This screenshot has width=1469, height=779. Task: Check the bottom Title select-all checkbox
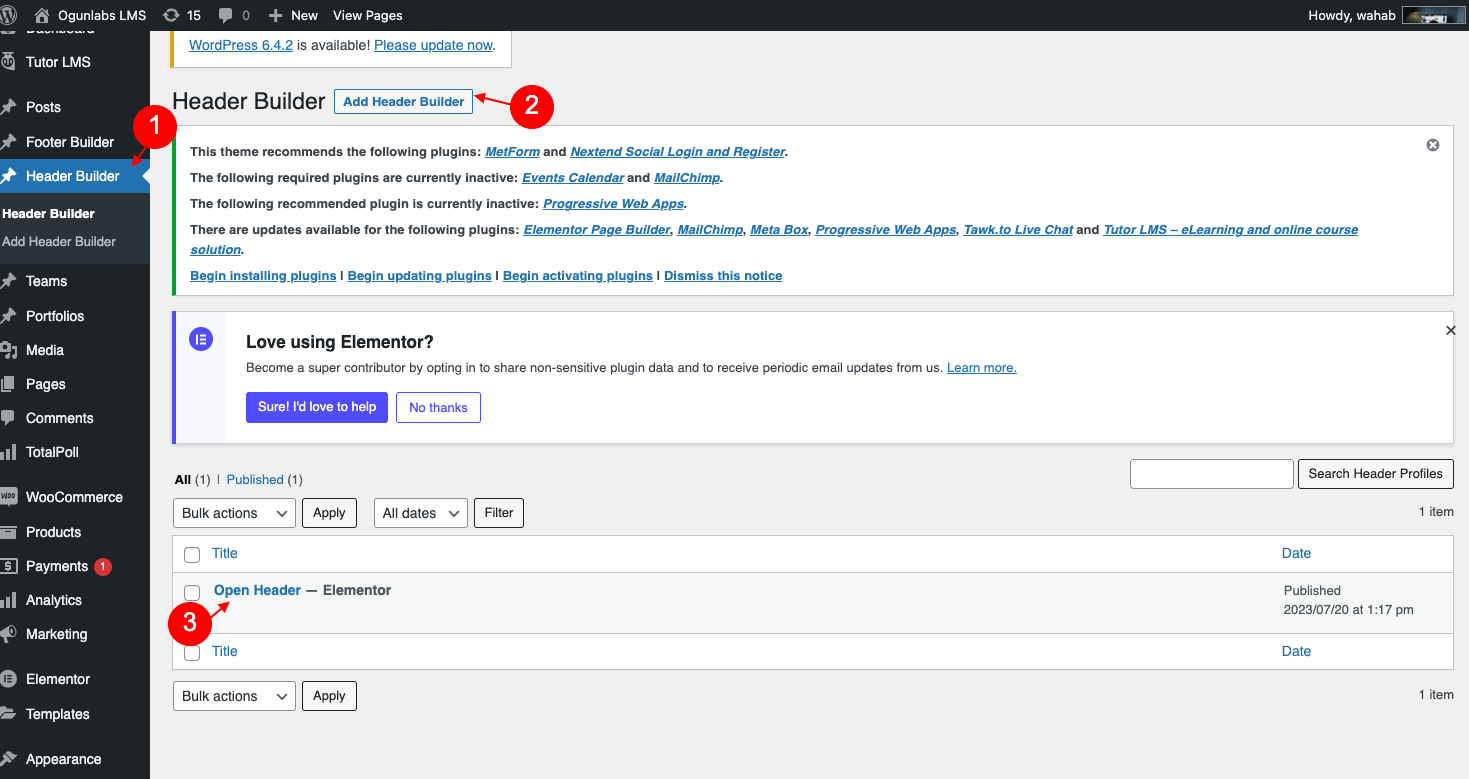pos(192,652)
